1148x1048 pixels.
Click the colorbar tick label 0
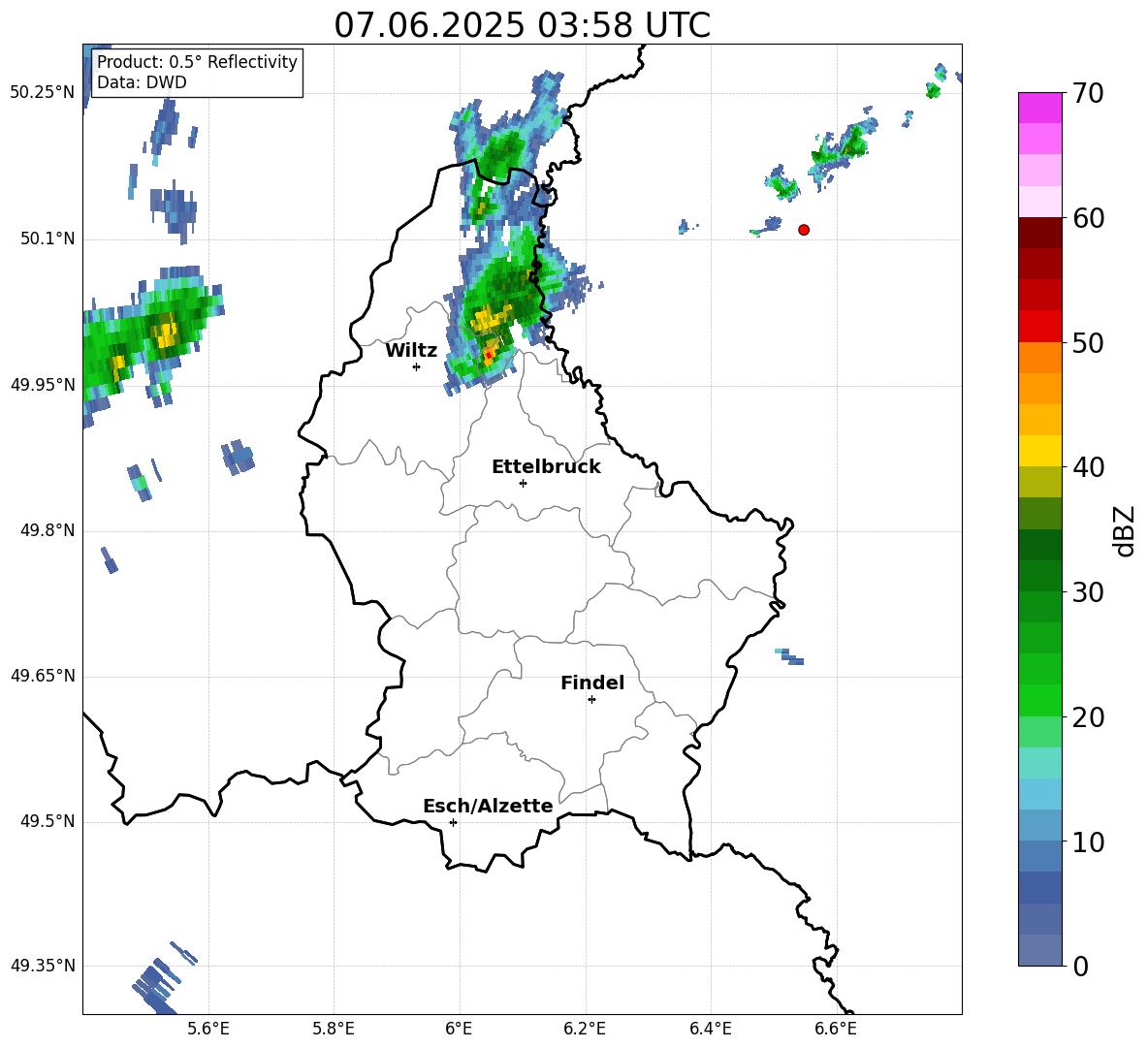click(1080, 966)
